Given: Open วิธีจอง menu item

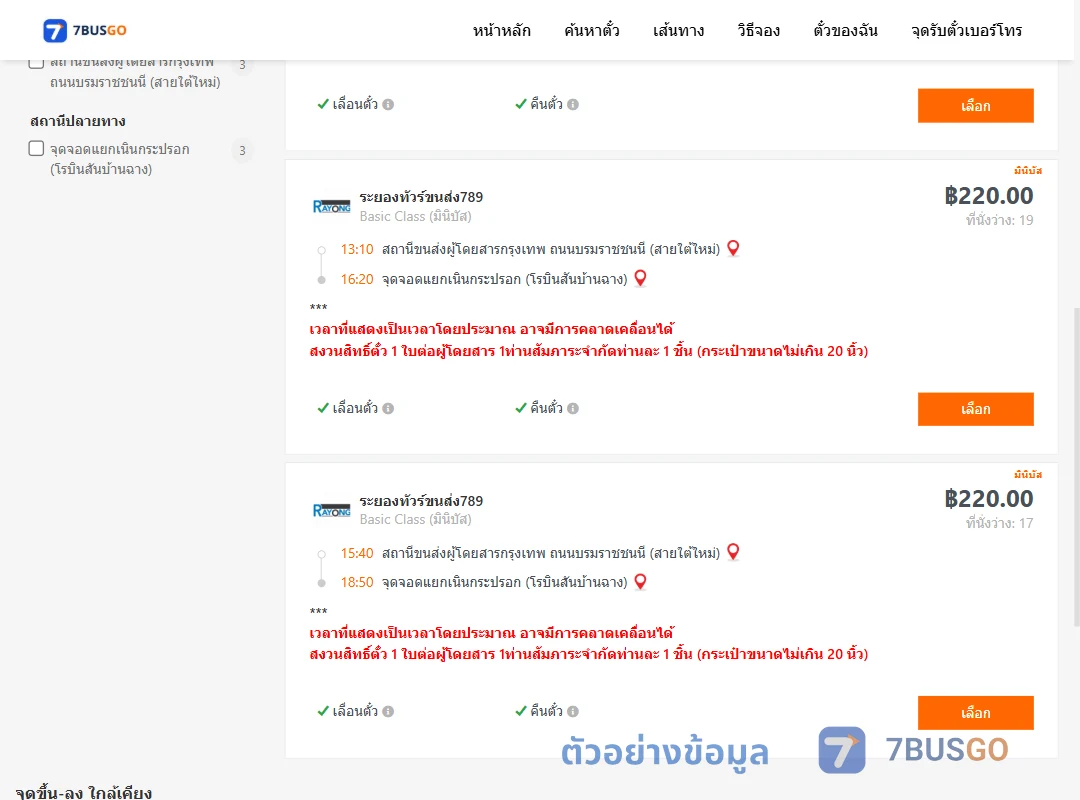Looking at the screenshot, I should 758,30.
